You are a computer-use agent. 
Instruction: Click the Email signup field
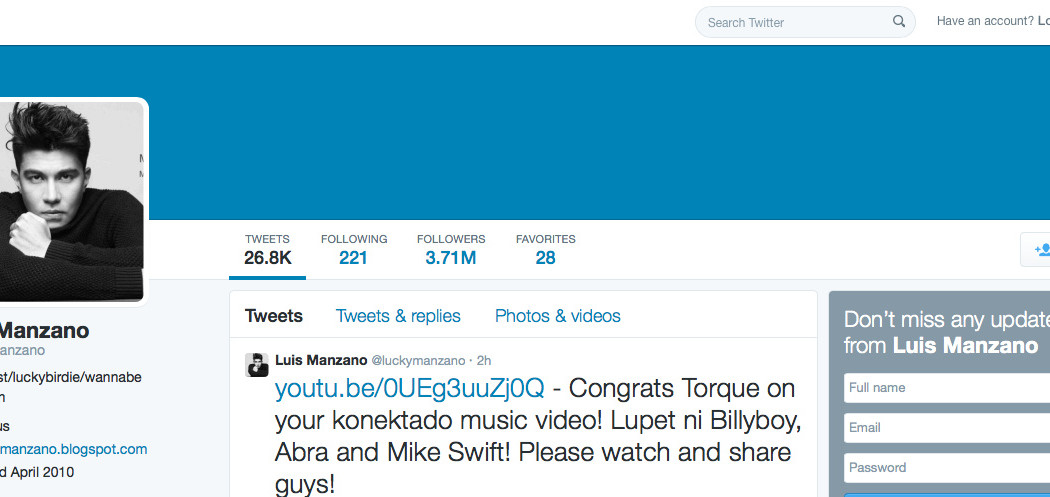point(947,428)
